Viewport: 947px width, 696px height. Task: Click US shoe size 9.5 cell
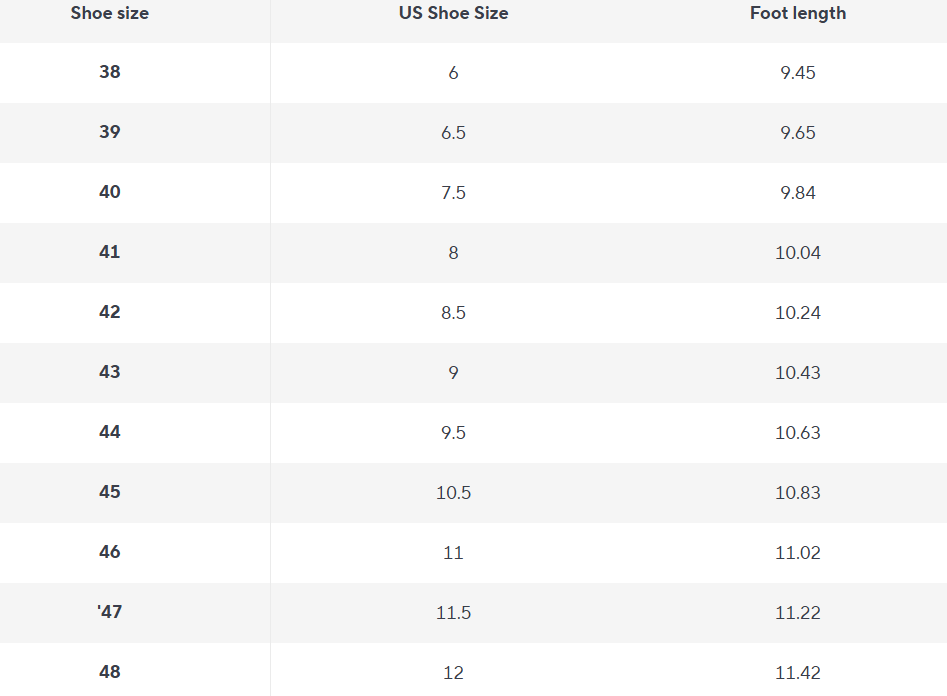coord(453,432)
